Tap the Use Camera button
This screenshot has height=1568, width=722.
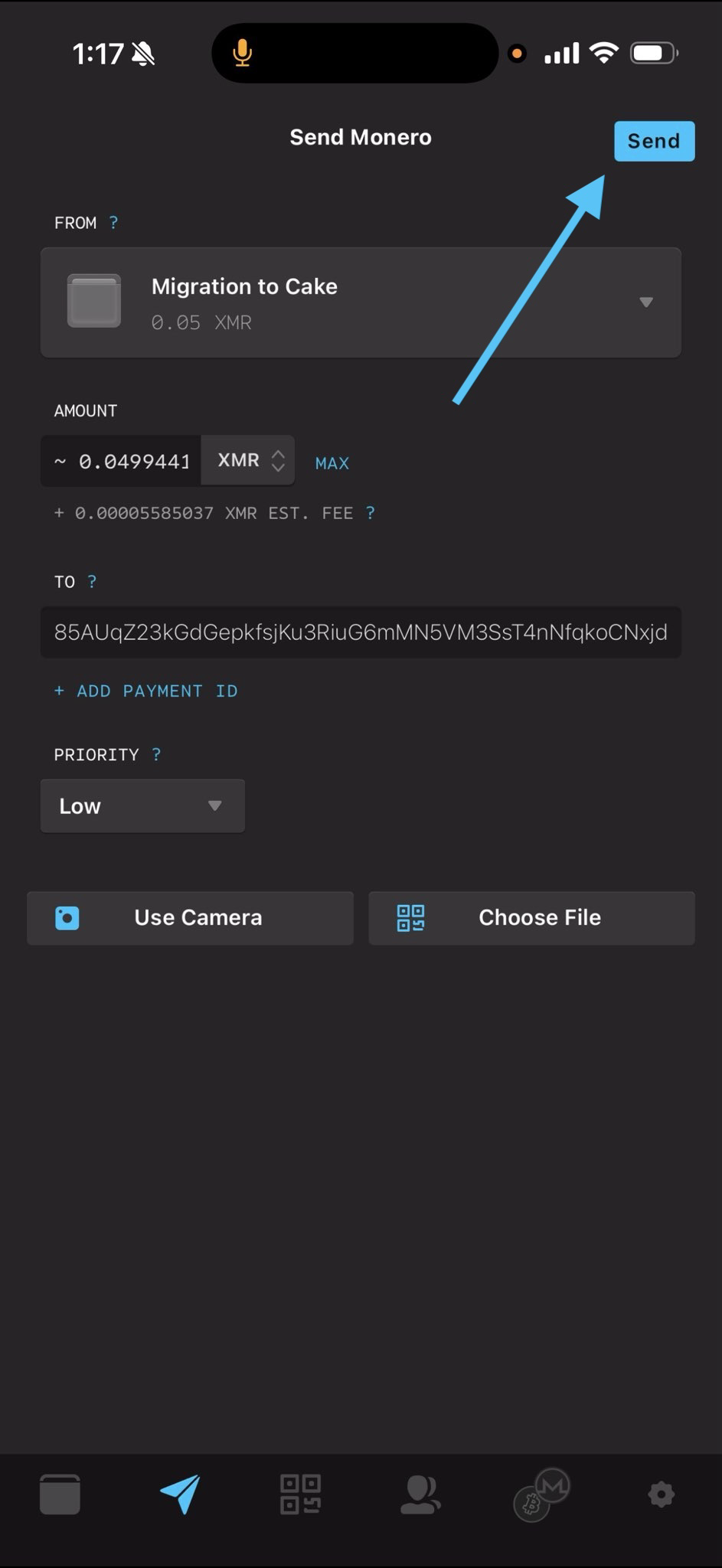pos(190,918)
